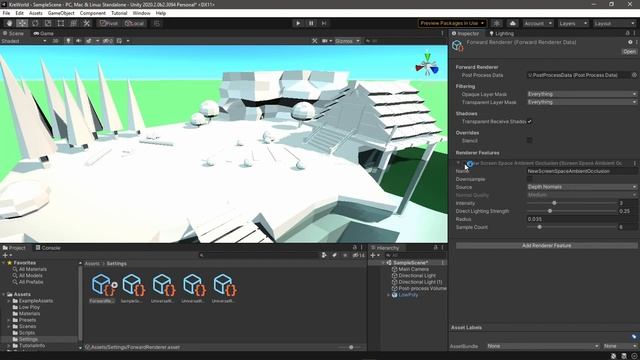Screen dimensions: 640x360
Task: Open the Assets menu
Action: [36, 13]
